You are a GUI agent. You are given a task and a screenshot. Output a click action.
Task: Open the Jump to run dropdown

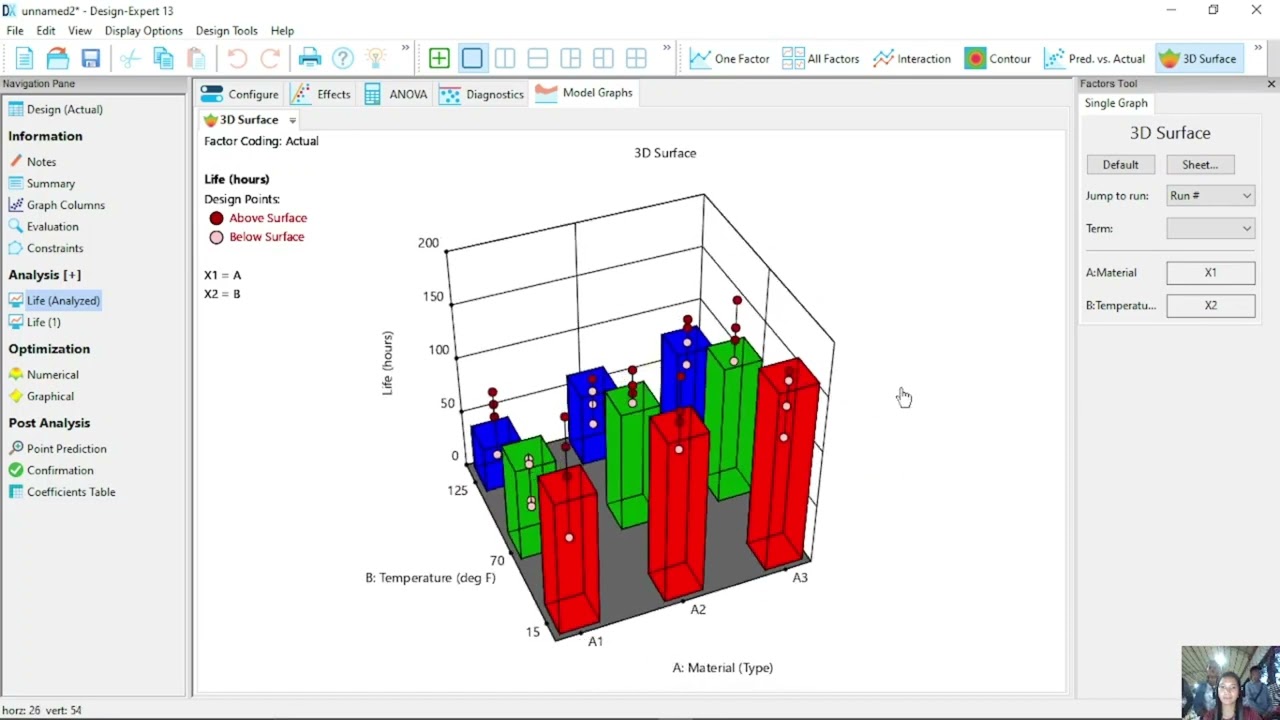click(1210, 196)
